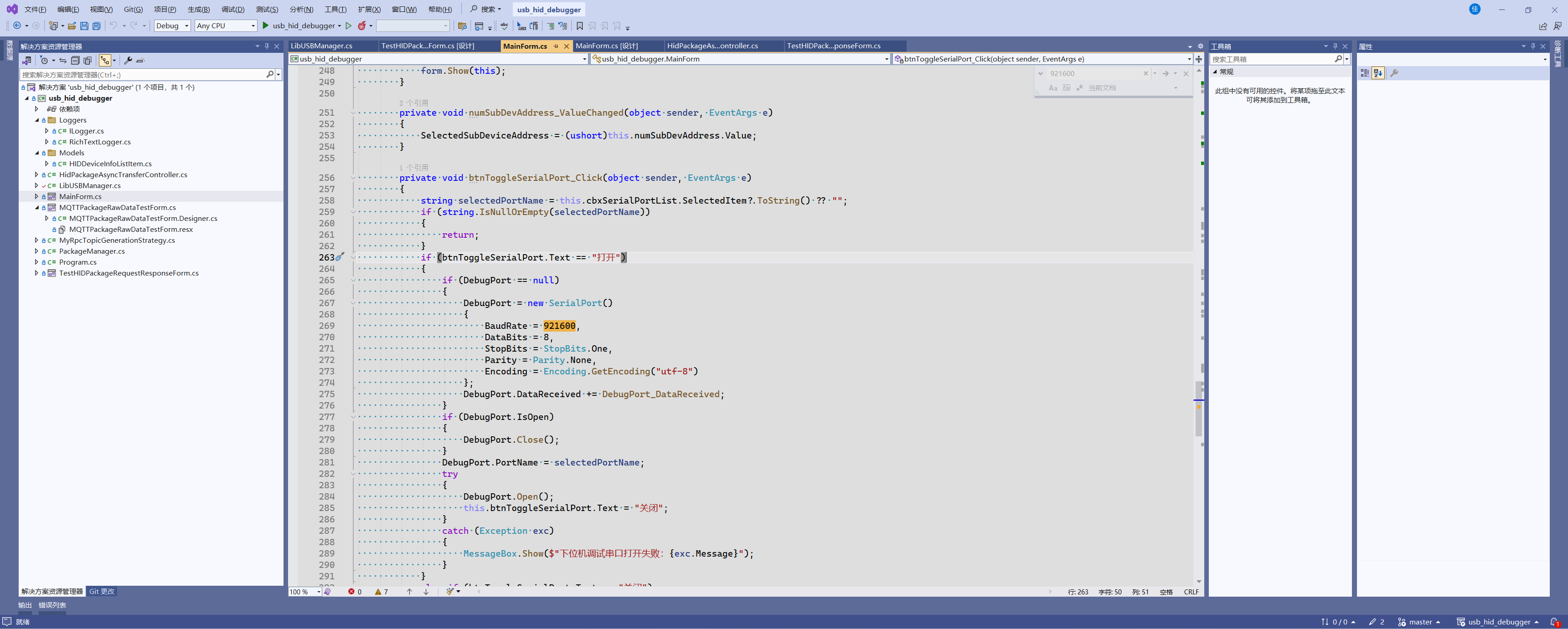
Task: Toggle Track Active Item in Solution Explorer toolbar
Action: tap(105, 60)
